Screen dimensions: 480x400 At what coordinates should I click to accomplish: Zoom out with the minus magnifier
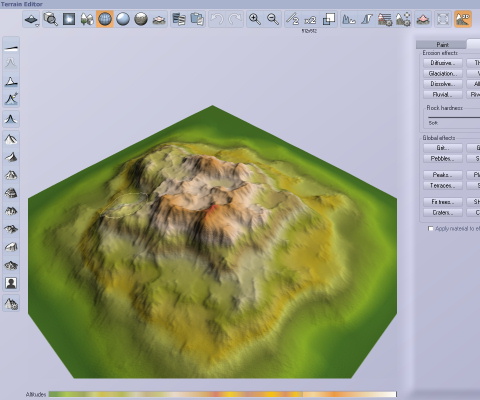(273, 19)
